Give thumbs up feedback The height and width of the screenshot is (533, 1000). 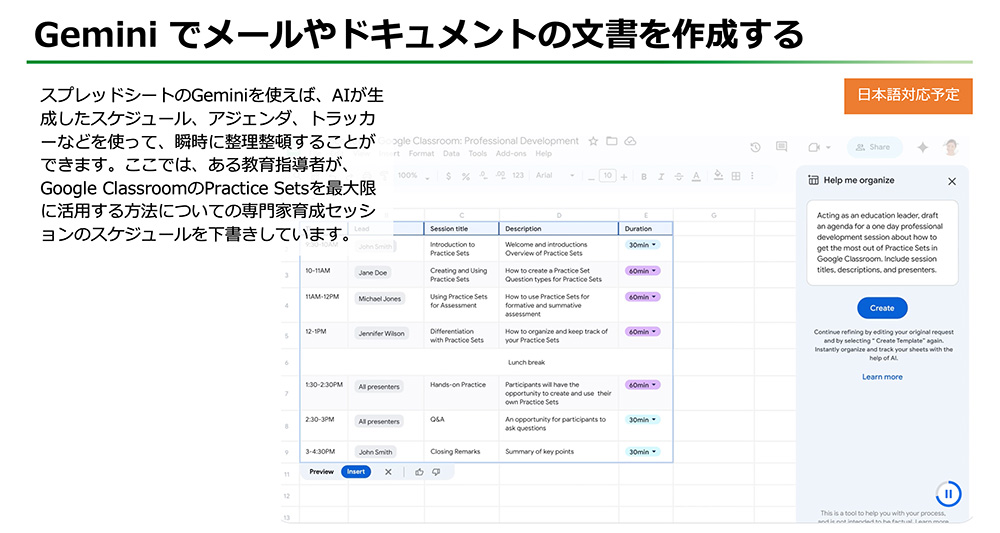point(419,472)
